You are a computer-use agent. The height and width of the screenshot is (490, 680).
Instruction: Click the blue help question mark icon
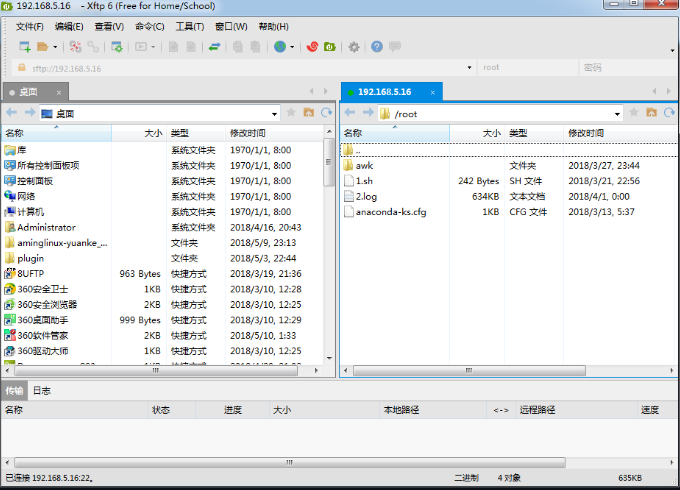(377, 46)
